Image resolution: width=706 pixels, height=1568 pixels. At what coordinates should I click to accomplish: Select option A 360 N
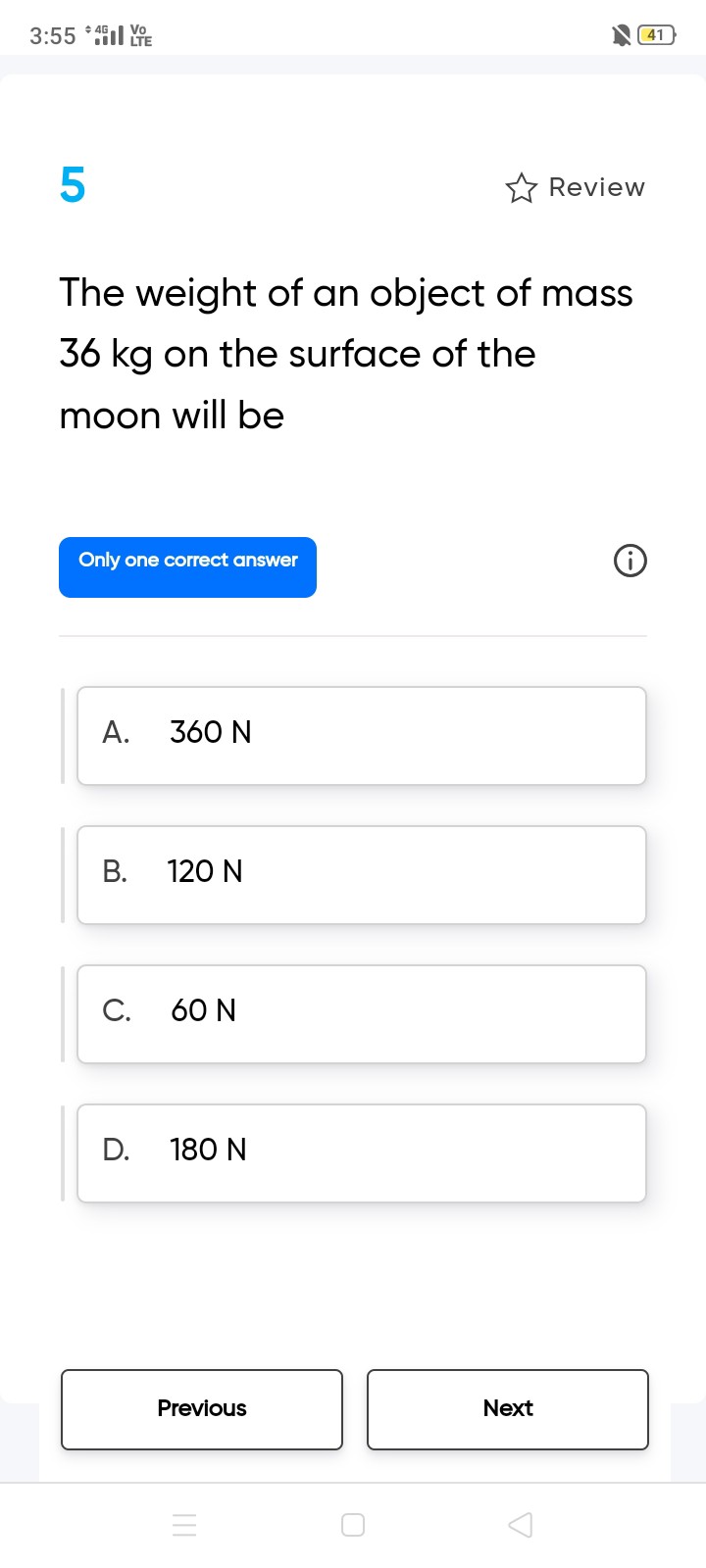click(362, 736)
